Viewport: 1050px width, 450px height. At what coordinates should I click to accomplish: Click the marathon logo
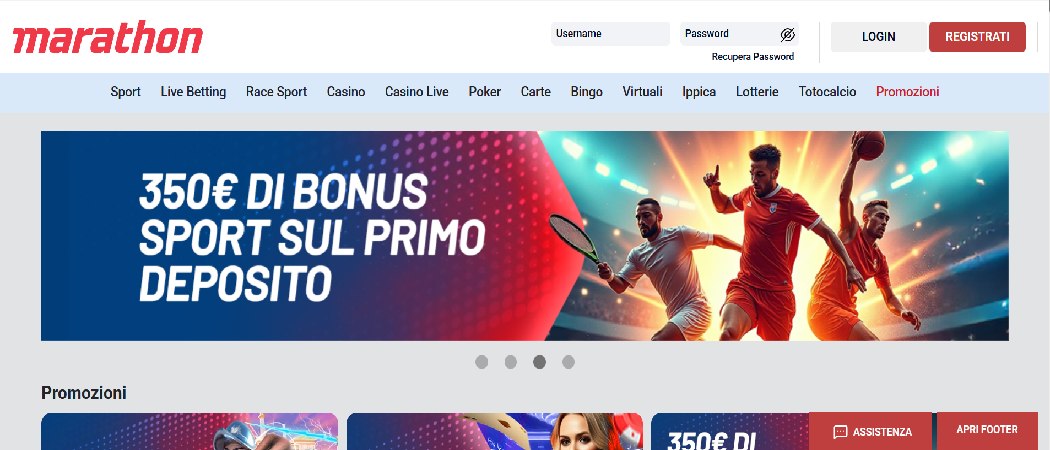coord(108,38)
